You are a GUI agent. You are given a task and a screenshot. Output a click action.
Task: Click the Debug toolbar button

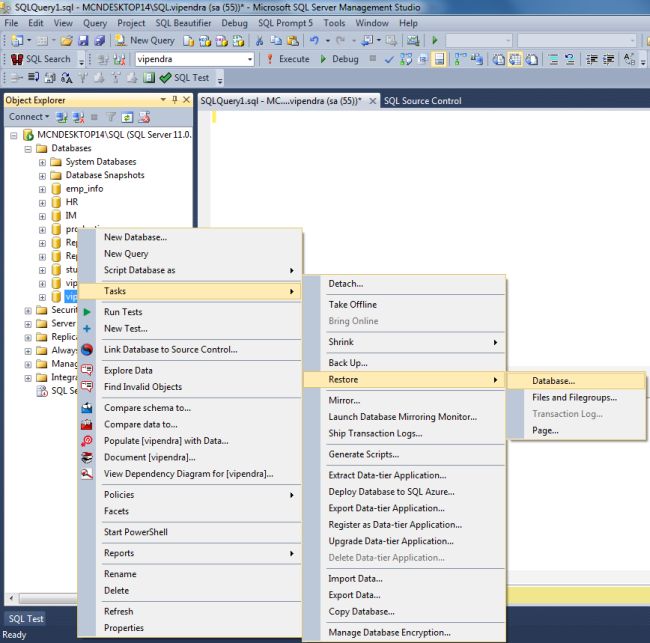point(338,59)
